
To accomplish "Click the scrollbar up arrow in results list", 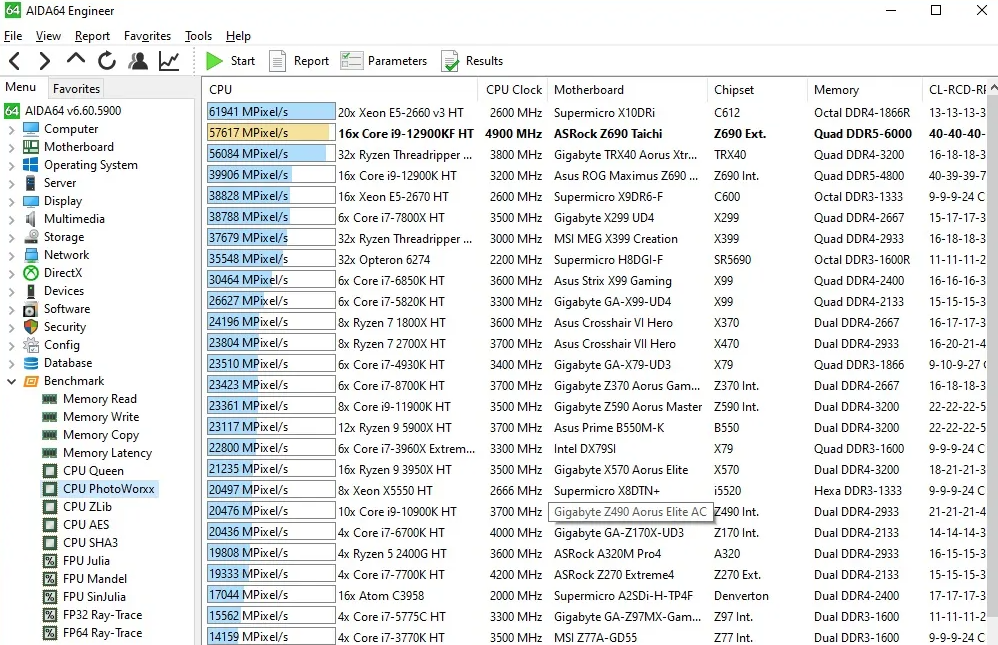I will [x=992, y=90].
